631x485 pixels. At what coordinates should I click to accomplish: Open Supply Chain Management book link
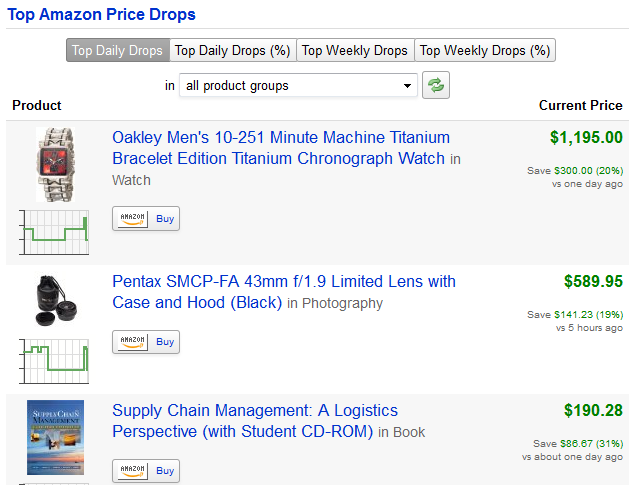[255, 421]
